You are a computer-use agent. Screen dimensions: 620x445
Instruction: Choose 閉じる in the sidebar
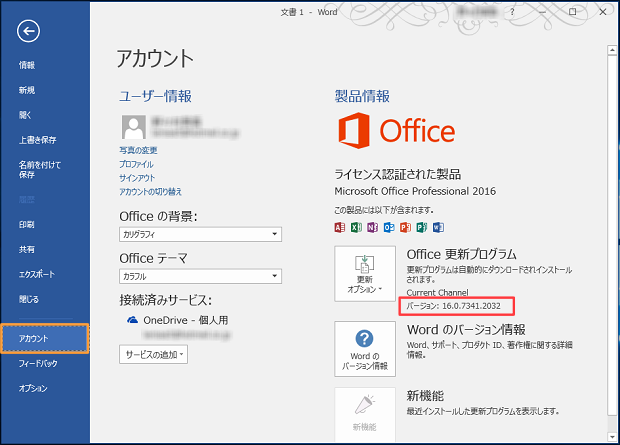pyautogui.click(x=29, y=299)
